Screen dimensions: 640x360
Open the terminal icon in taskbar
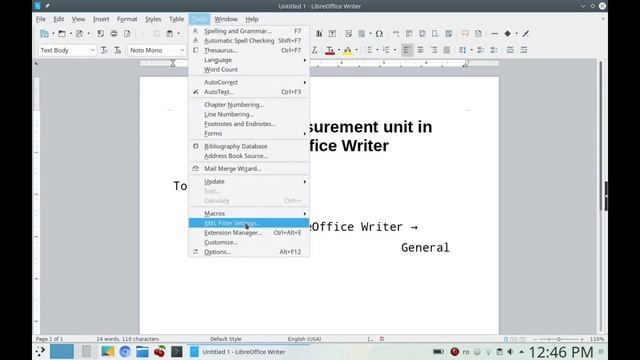click(177, 351)
